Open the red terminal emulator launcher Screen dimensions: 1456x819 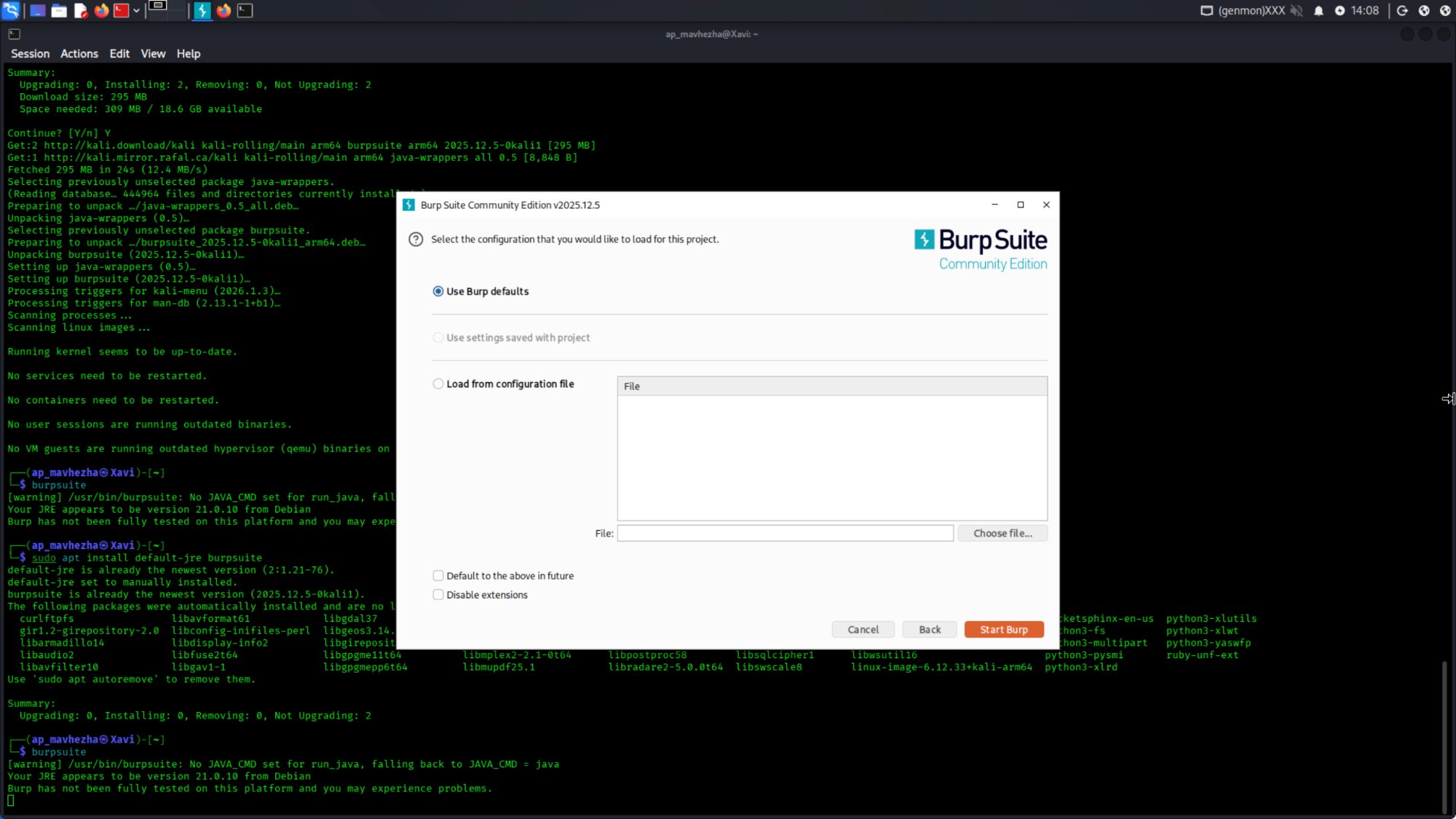[121, 10]
